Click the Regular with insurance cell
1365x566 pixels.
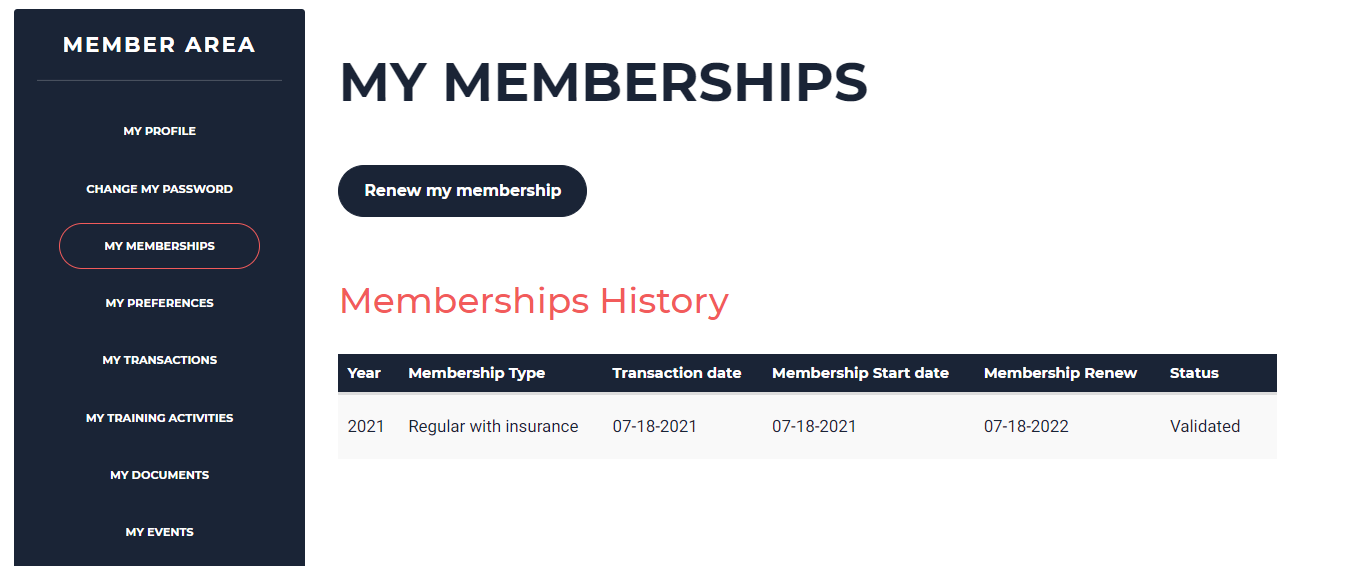click(x=493, y=427)
